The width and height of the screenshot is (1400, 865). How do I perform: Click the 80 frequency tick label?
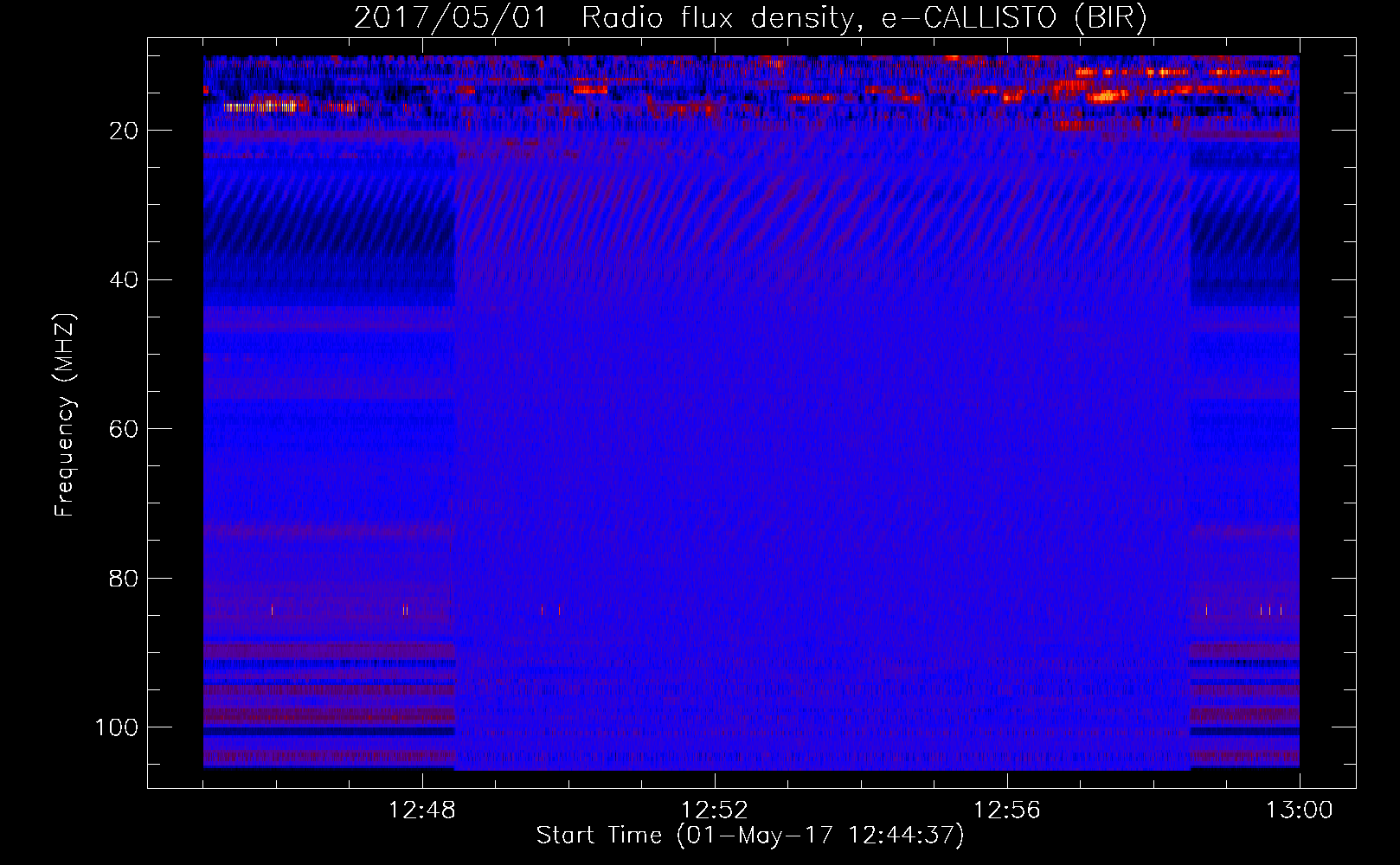pyautogui.click(x=124, y=579)
